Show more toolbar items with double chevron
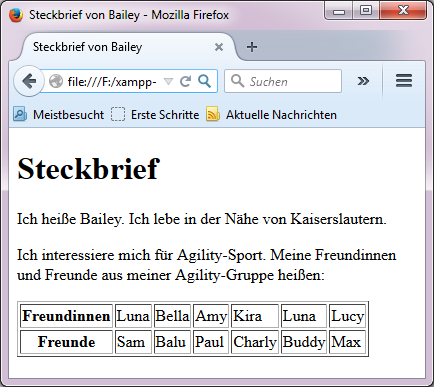The image size is (434, 387). [363, 81]
